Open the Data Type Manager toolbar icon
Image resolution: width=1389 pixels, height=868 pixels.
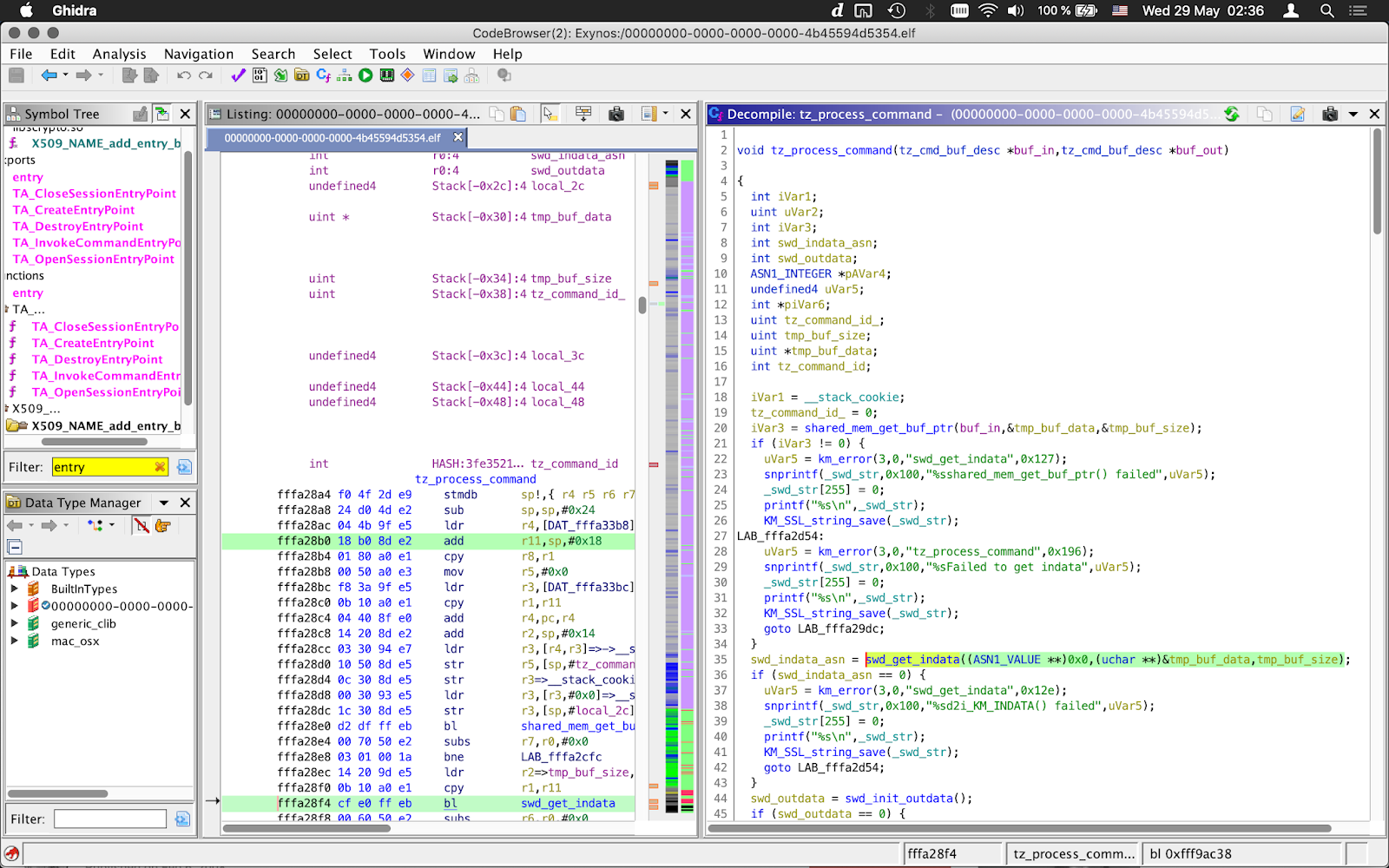302,76
